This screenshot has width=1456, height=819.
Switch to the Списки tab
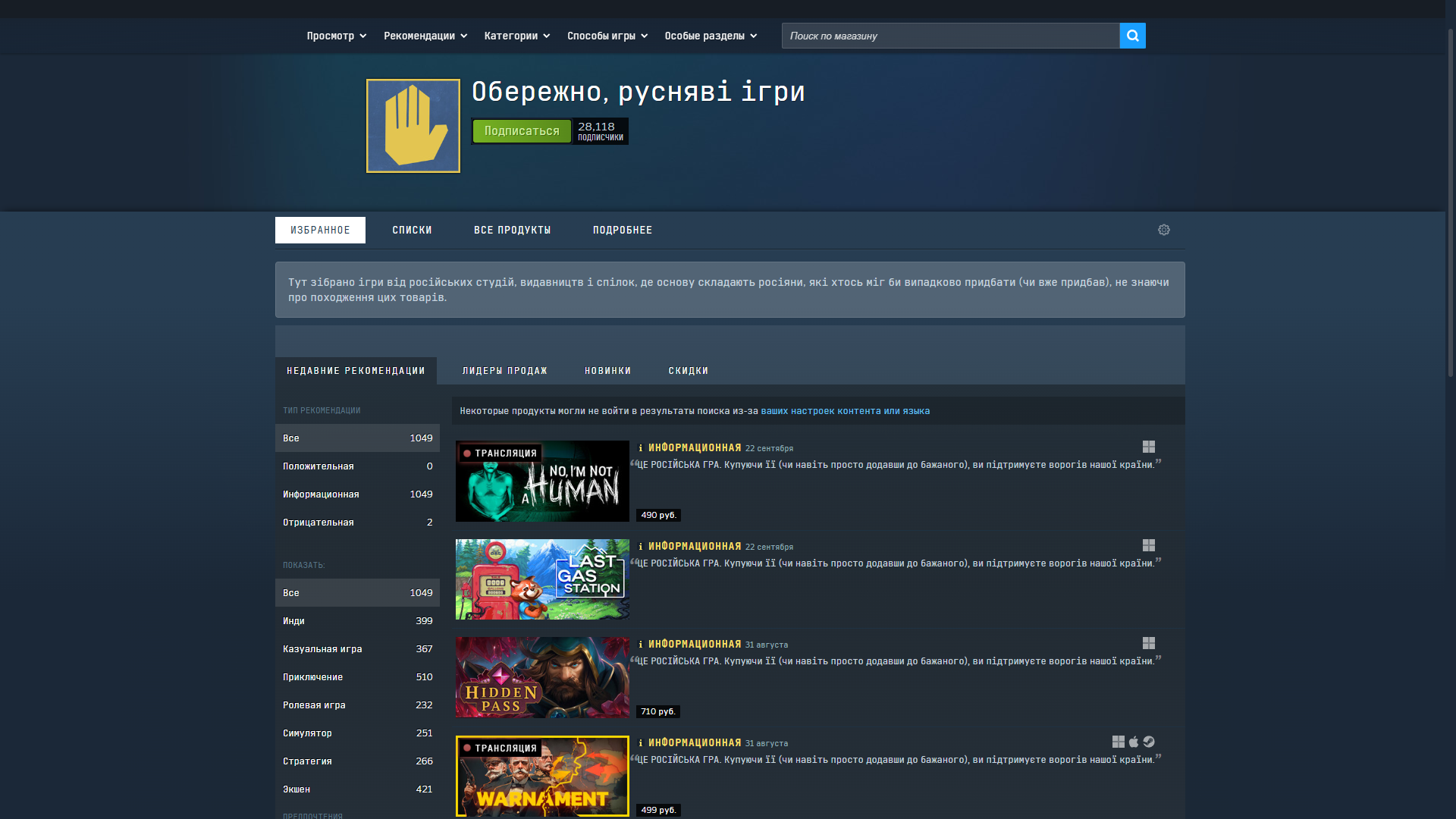pos(412,230)
